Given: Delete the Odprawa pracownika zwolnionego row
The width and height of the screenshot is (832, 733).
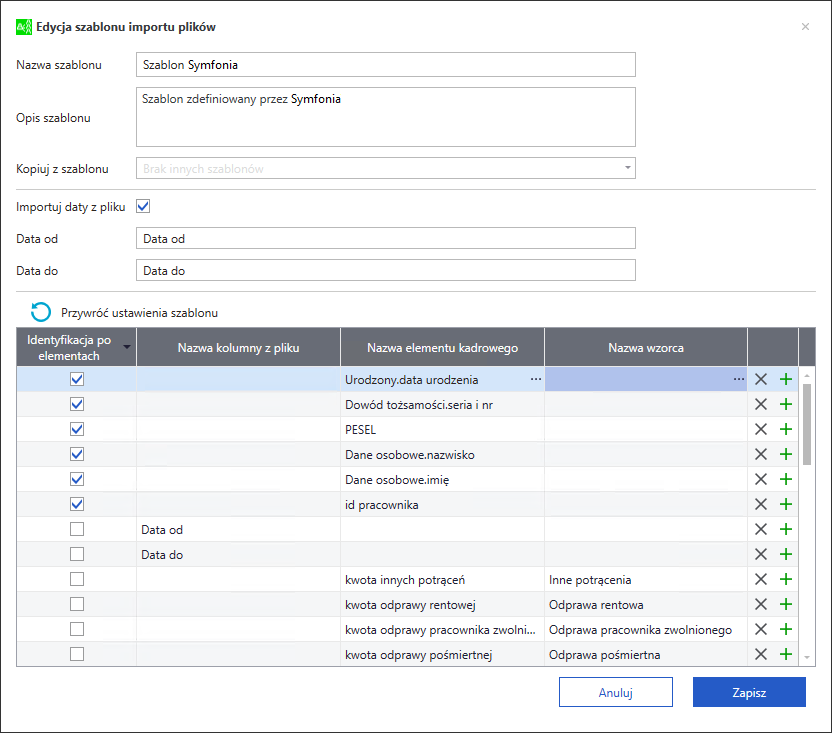Looking at the screenshot, I should tap(761, 628).
